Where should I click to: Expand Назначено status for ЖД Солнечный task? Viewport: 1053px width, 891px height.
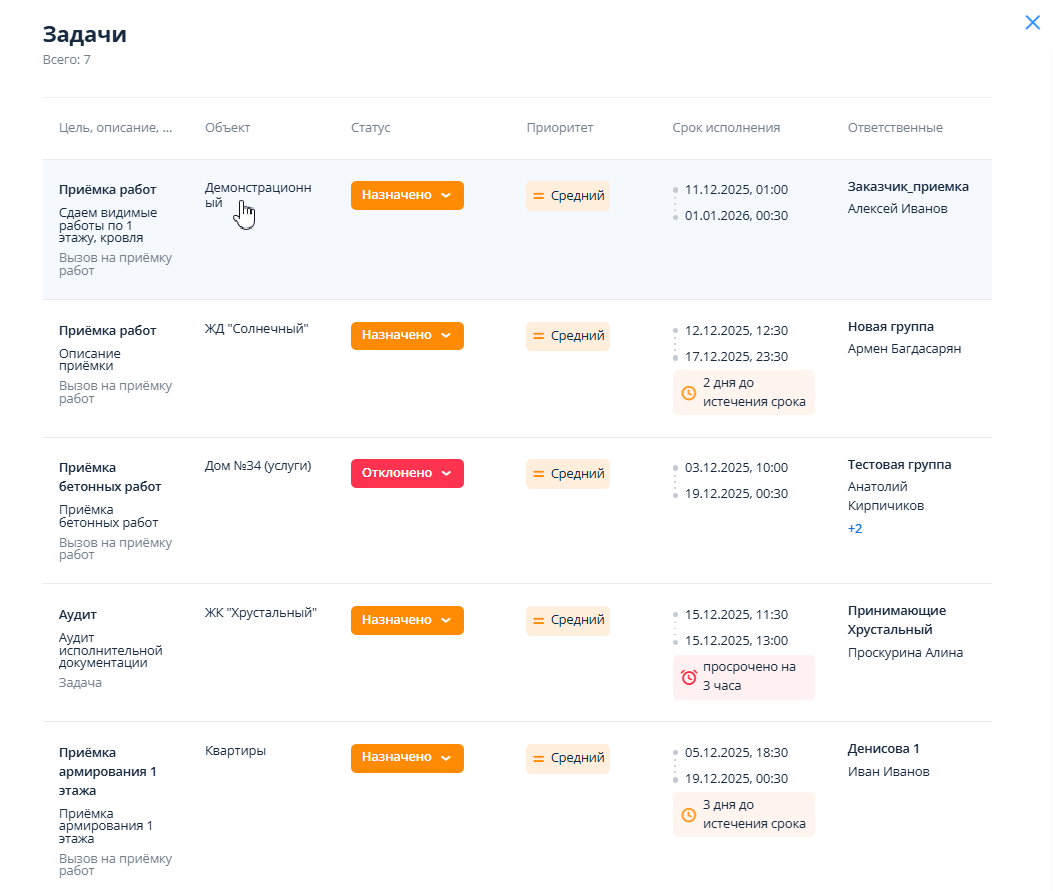407,336
